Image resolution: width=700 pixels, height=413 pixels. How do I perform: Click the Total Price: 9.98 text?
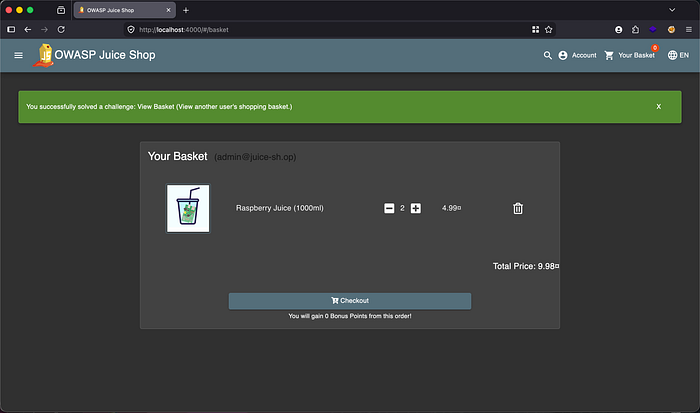pos(526,266)
